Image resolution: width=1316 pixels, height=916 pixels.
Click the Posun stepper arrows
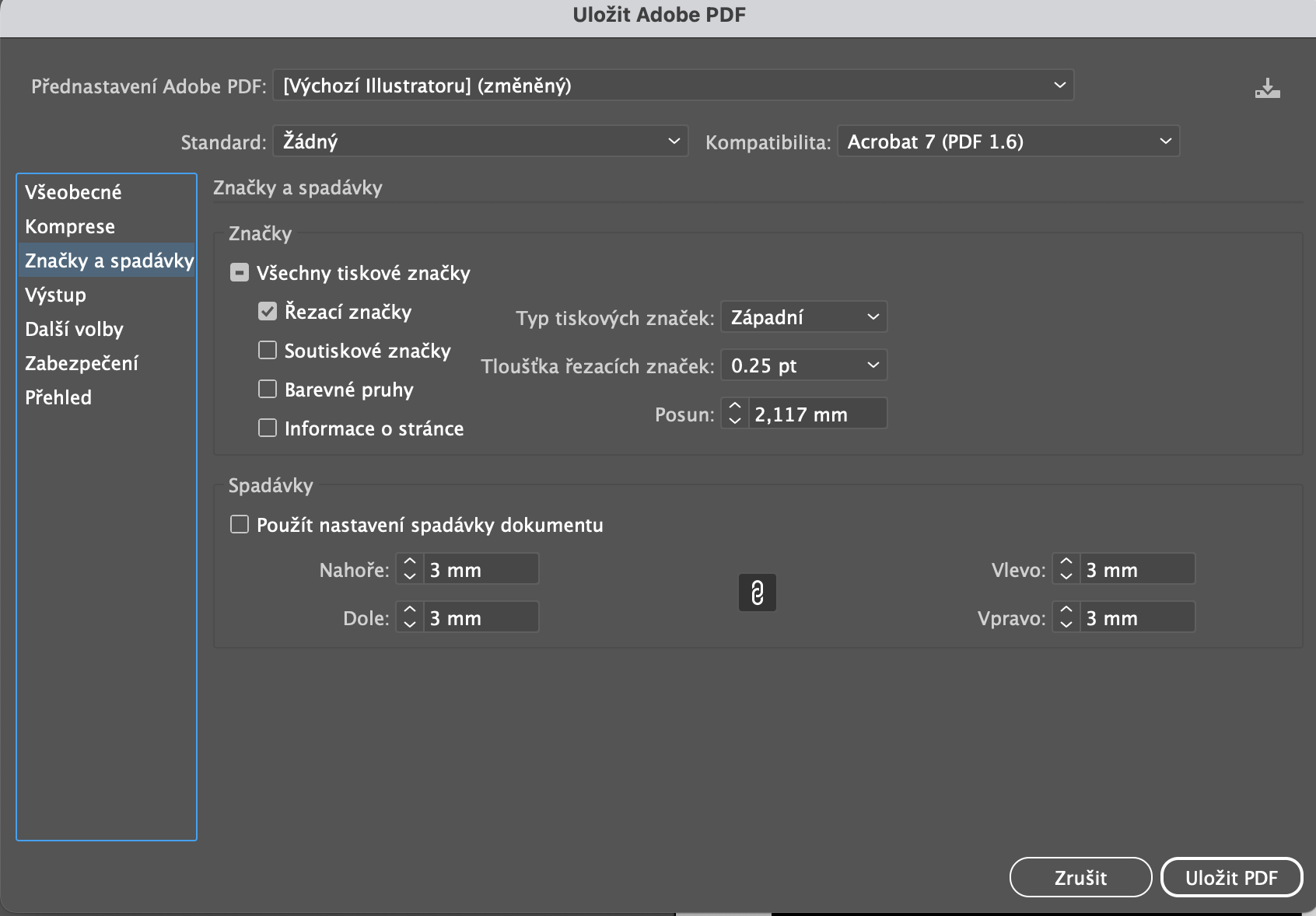pyautogui.click(x=735, y=414)
